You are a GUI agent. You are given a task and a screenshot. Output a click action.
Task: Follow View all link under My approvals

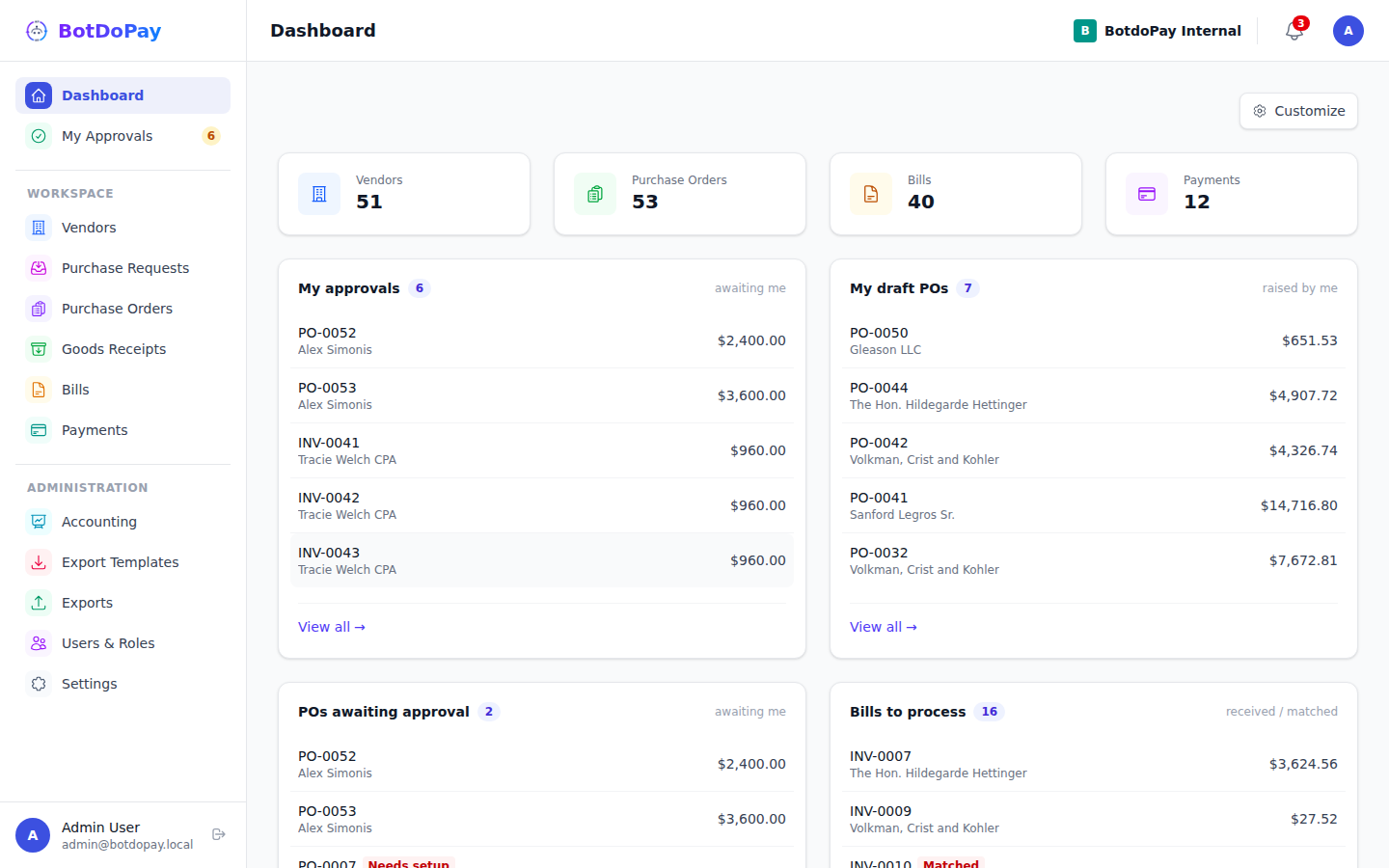(x=332, y=627)
